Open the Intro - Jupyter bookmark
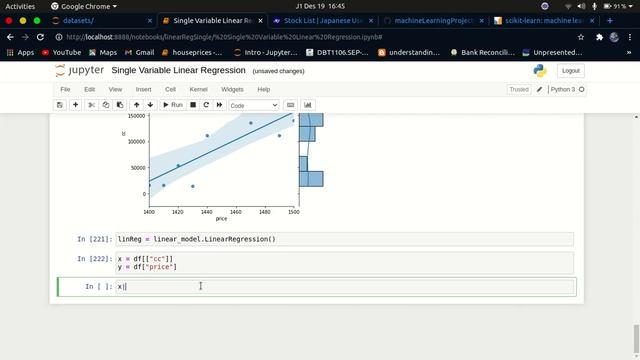The height and width of the screenshot is (360, 640). click(x=265, y=52)
